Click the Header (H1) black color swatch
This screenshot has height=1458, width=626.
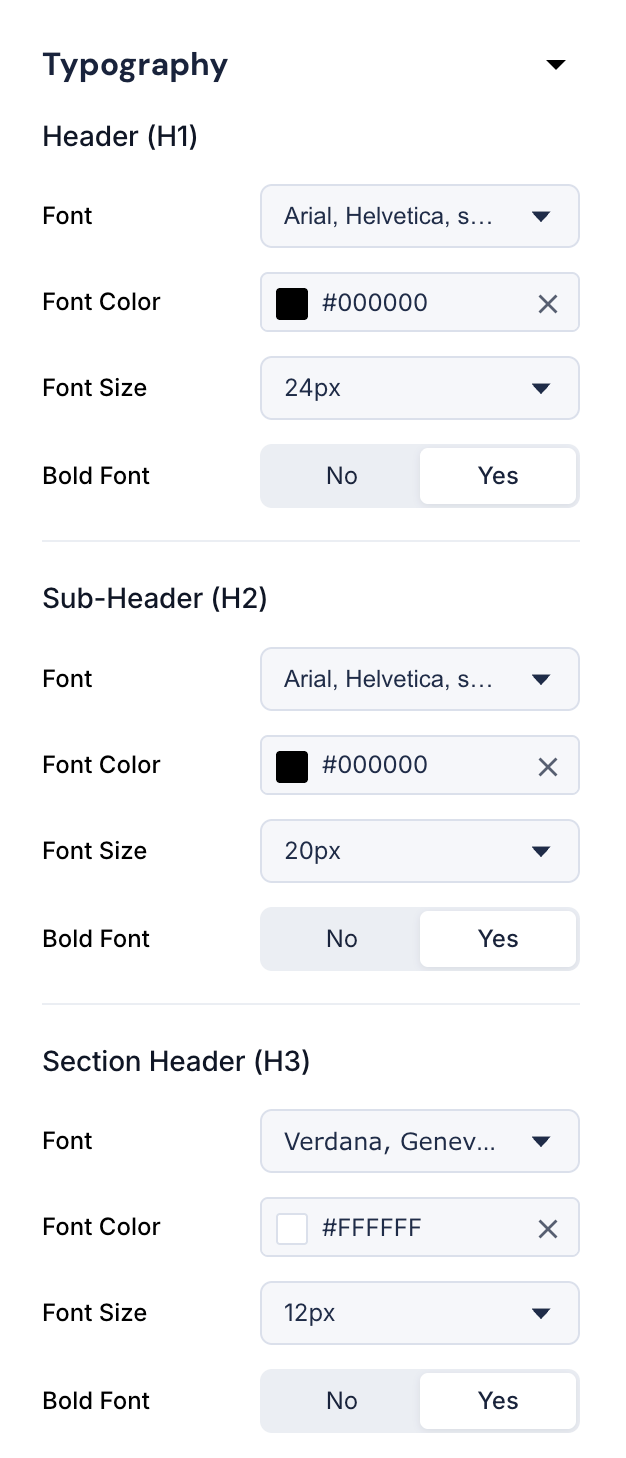point(292,304)
